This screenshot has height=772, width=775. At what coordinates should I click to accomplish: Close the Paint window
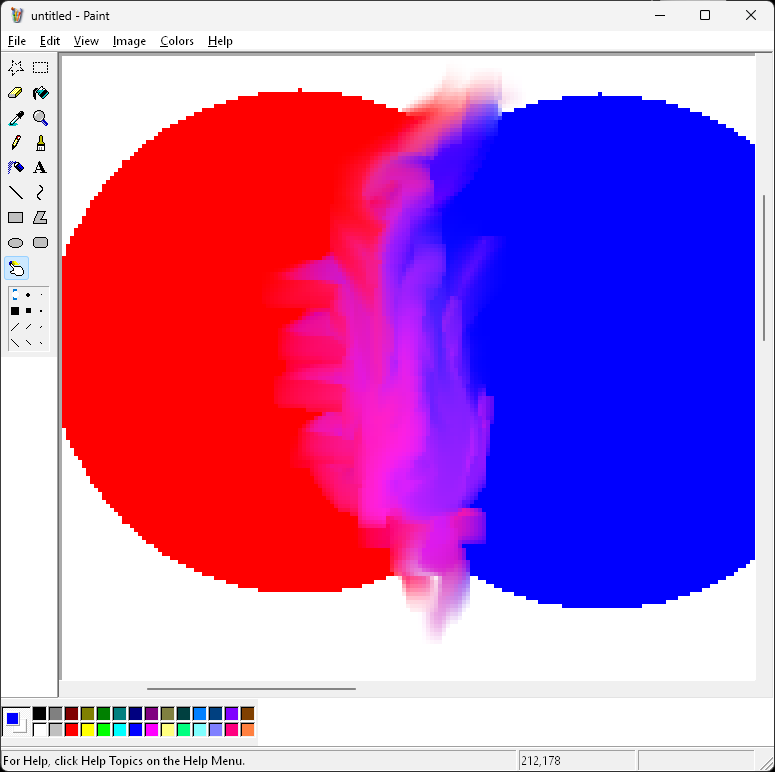pos(751,15)
